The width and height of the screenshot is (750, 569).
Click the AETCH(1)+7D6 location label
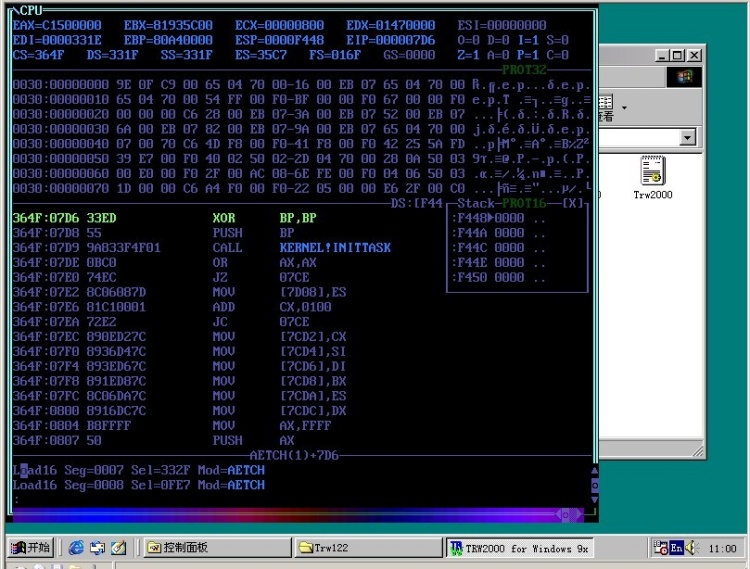tap(294, 455)
